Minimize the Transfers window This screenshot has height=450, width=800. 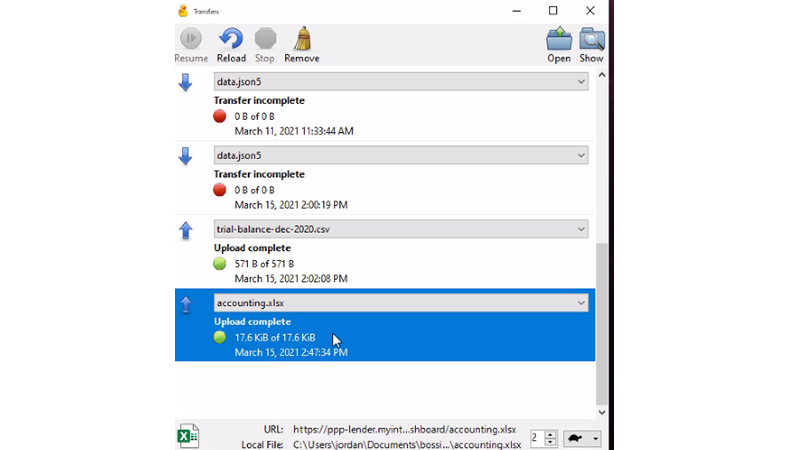pos(517,11)
